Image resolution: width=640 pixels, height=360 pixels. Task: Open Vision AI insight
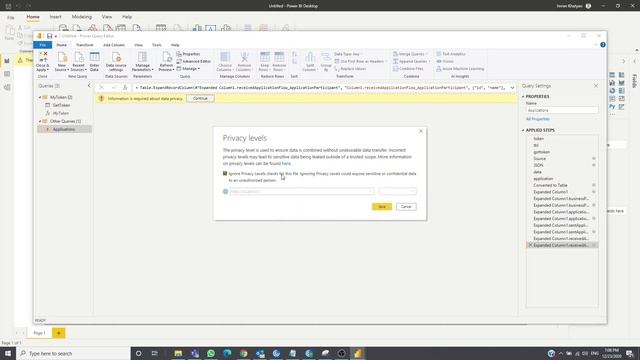coord(445,61)
